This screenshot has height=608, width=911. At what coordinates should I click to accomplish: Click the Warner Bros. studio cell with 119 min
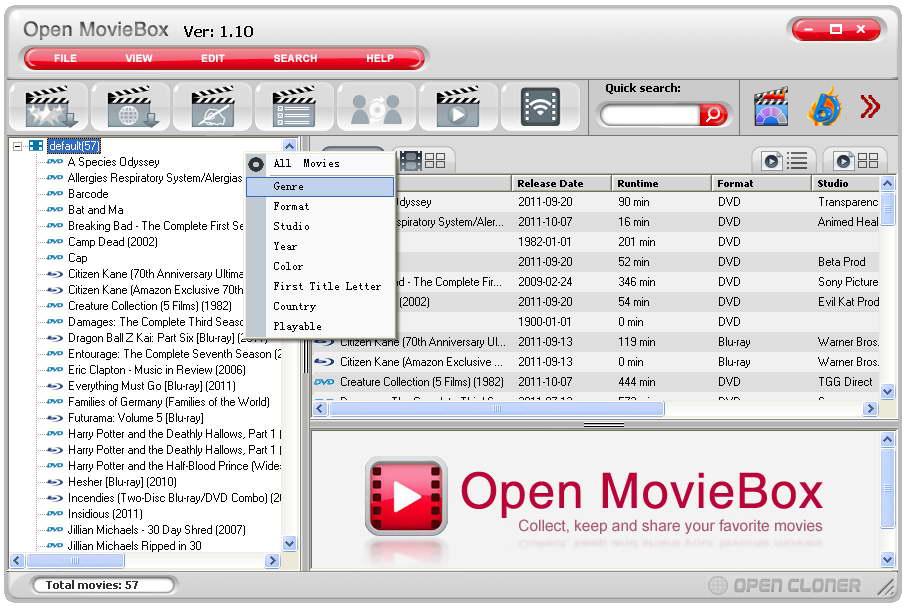[x=848, y=342]
